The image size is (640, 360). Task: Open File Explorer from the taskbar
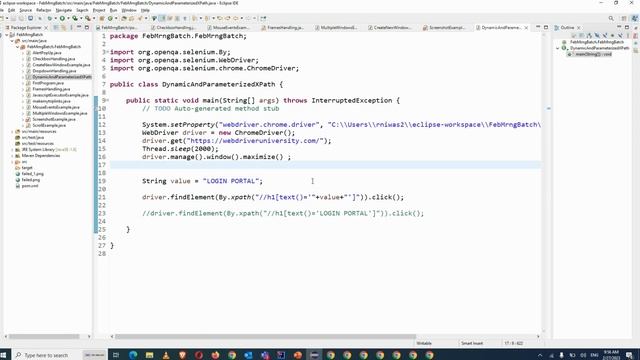click(149, 356)
